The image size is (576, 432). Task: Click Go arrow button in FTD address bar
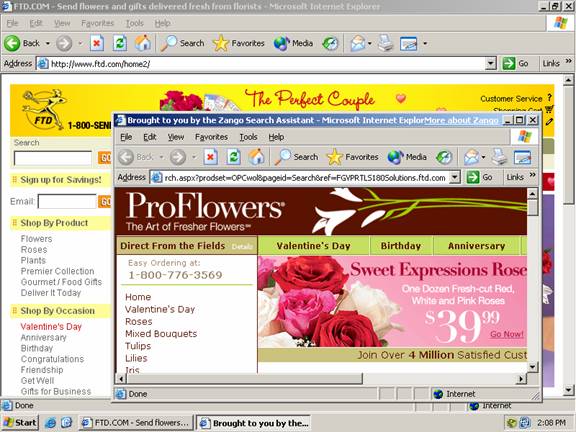coord(509,64)
